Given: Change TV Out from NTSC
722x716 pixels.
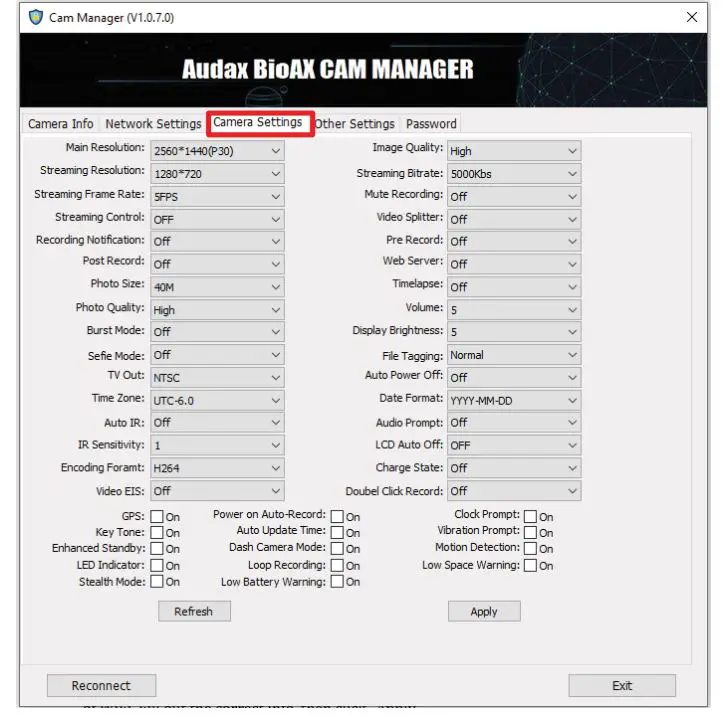Looking at the screenshot, I should [217, 378].
